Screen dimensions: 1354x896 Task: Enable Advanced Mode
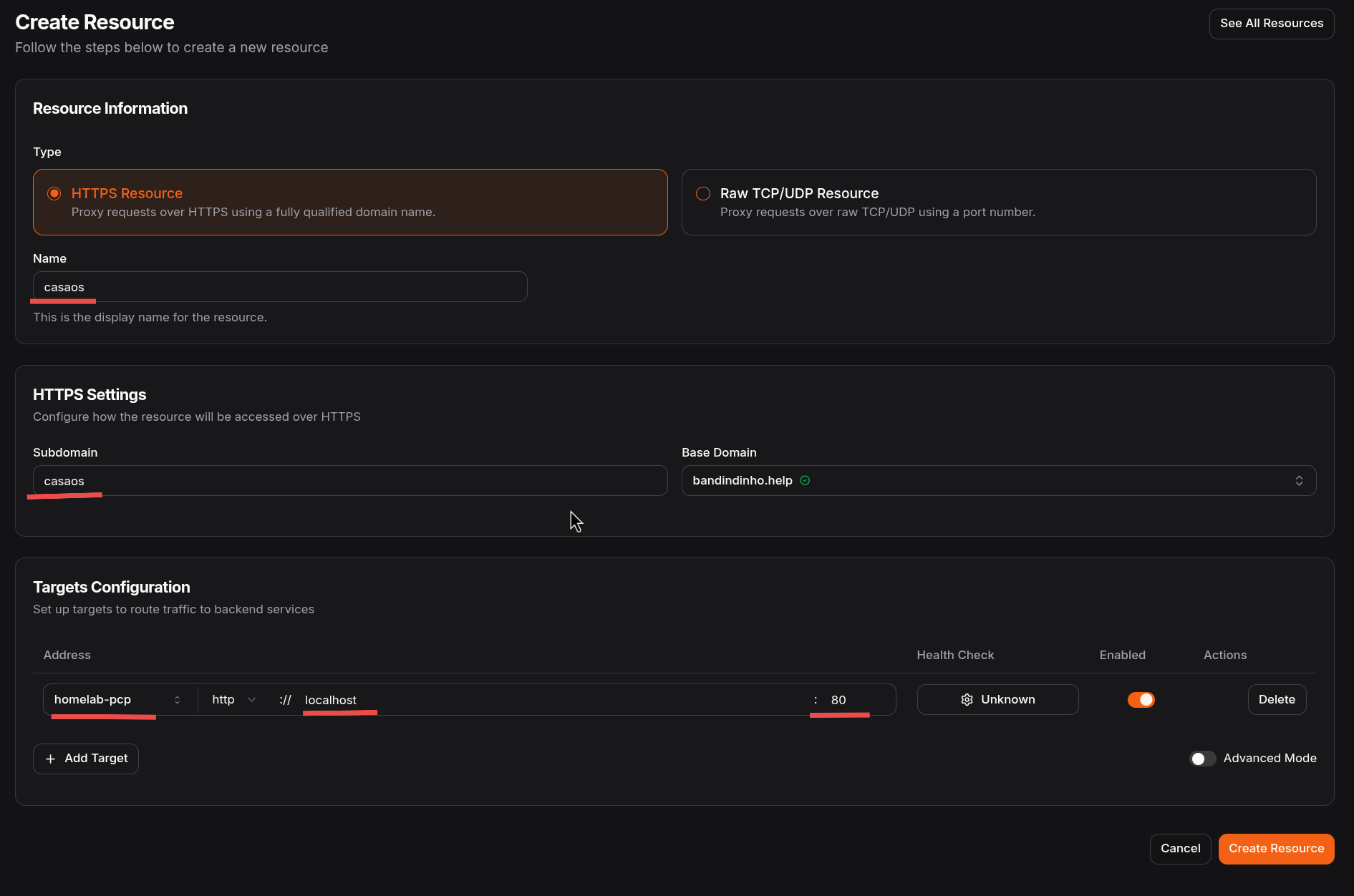1202,758
